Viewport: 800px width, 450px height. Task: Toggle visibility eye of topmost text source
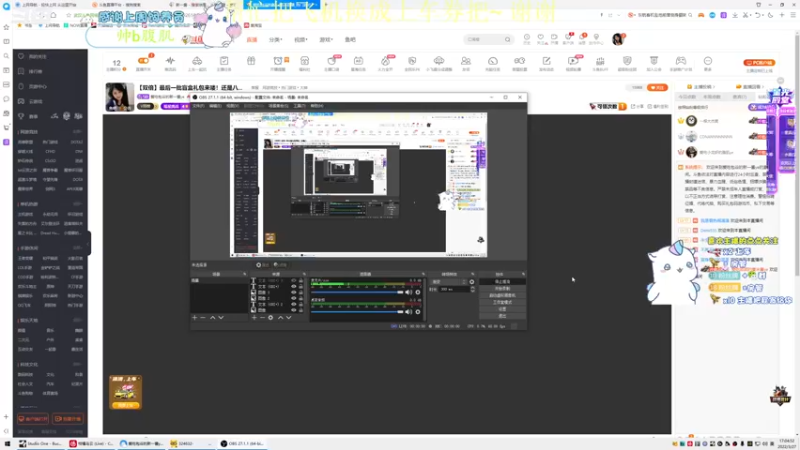pyautogui.click(x=294, y=281)
